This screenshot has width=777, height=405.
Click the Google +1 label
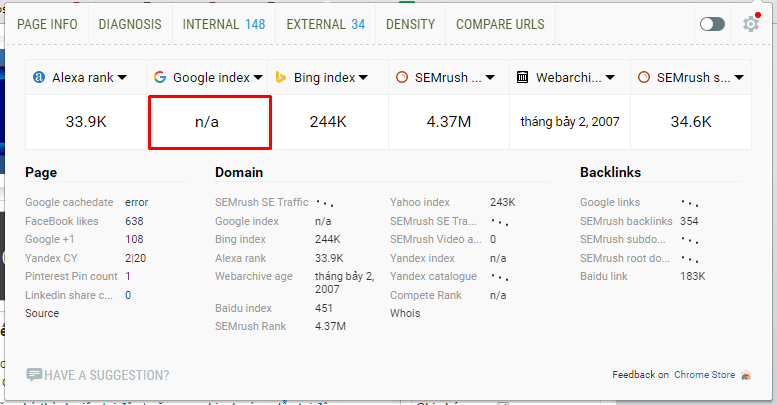click(x=50, y=239)
